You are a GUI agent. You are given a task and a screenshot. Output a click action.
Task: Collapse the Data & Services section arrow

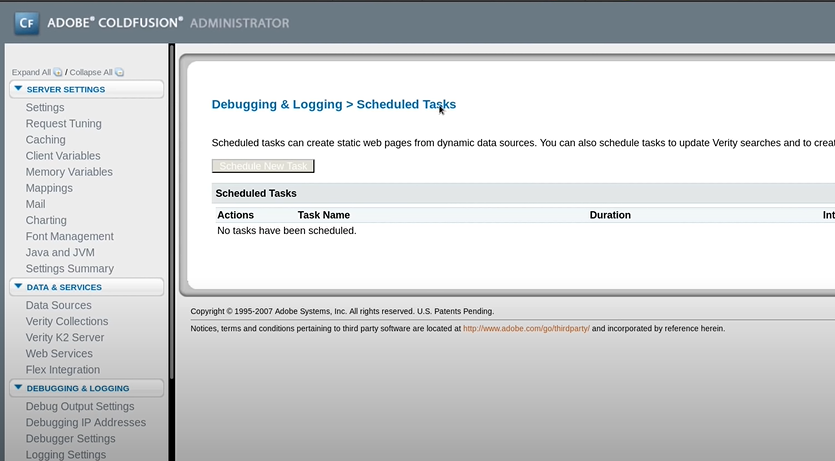(x=19, y=286)
